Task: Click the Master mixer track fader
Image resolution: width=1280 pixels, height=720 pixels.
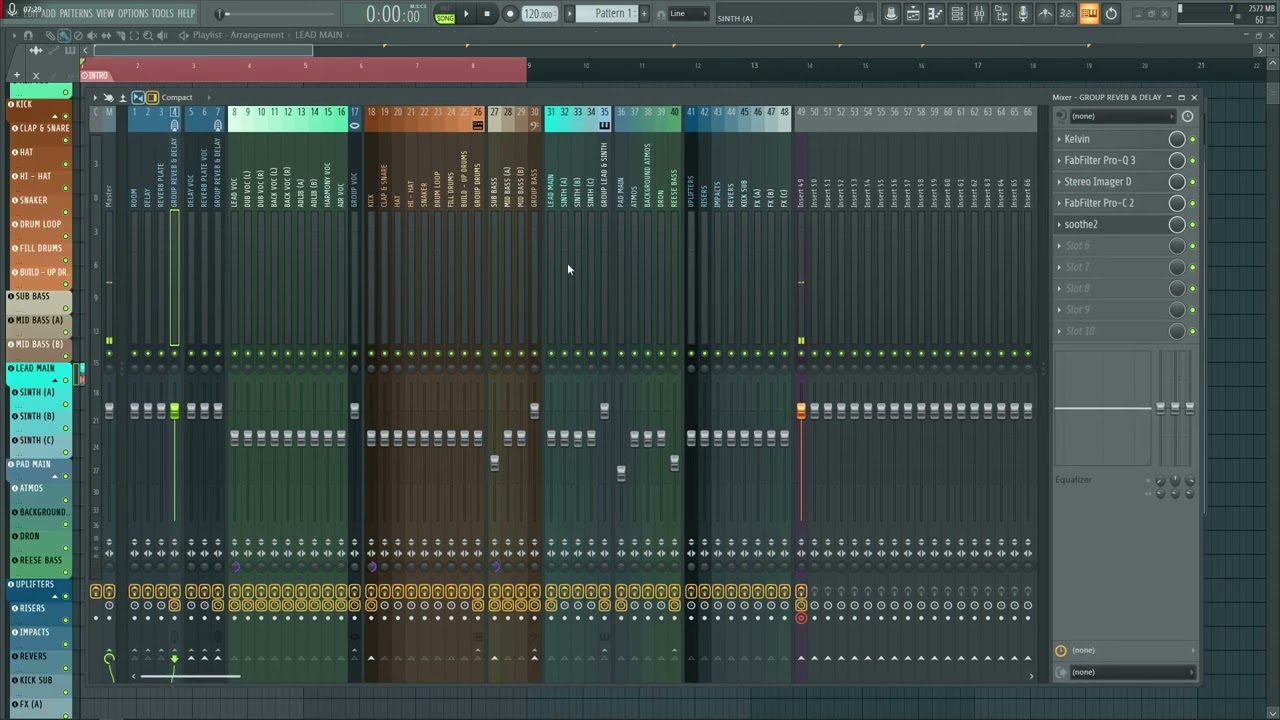Action: point(109,411)
